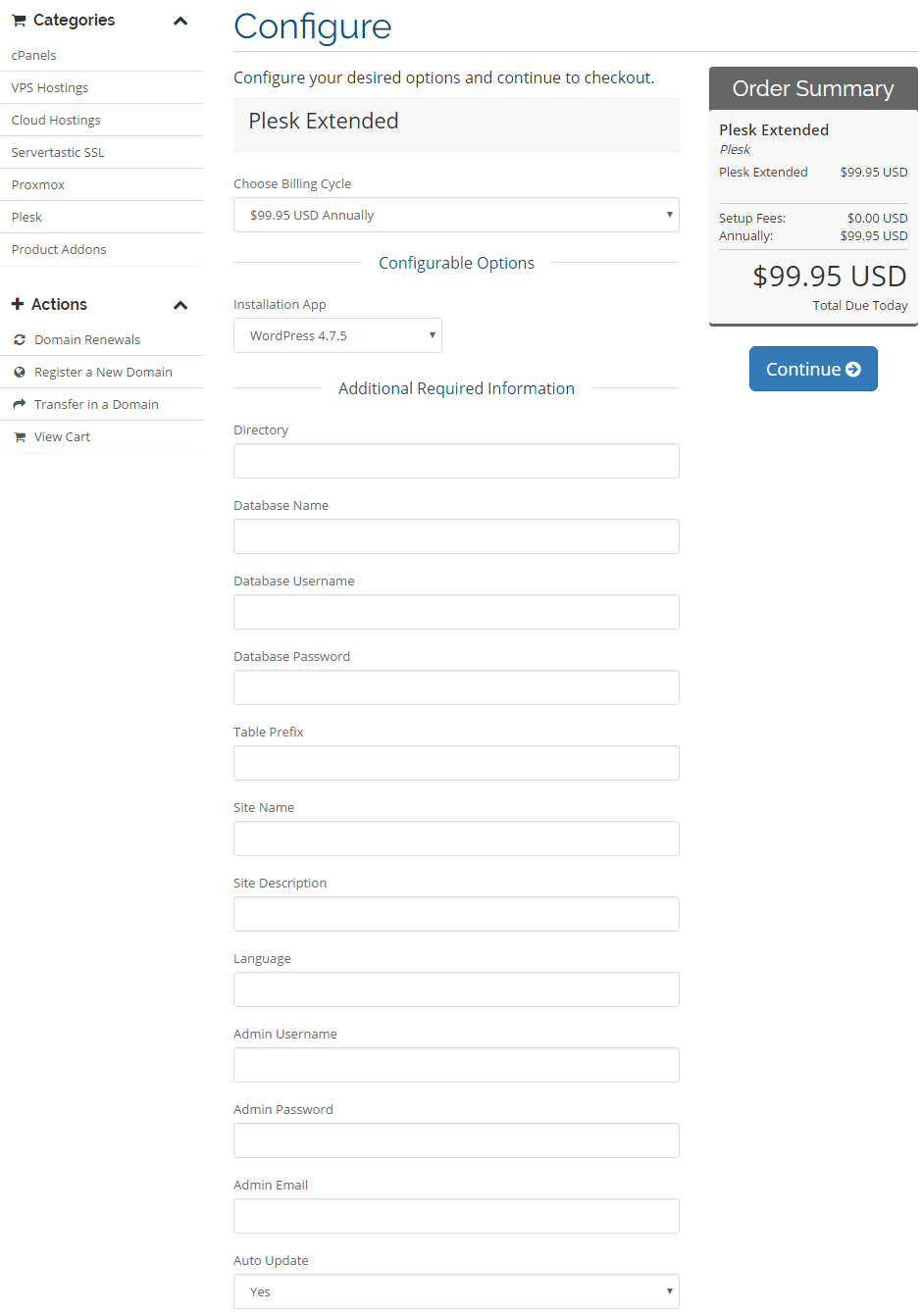Collapse the Categories panel chevron
This screenshot has height=1316, width=922.
tap(180, 21)
